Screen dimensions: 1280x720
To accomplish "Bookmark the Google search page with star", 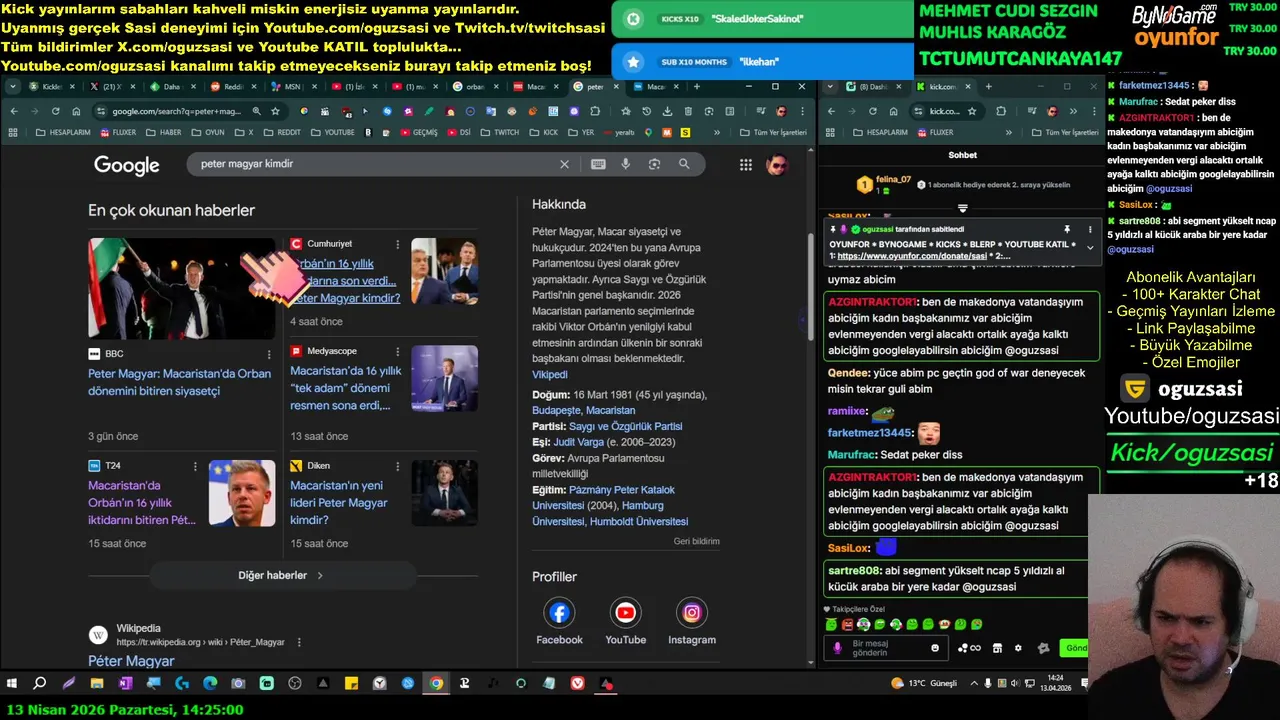I will [275, 111].
